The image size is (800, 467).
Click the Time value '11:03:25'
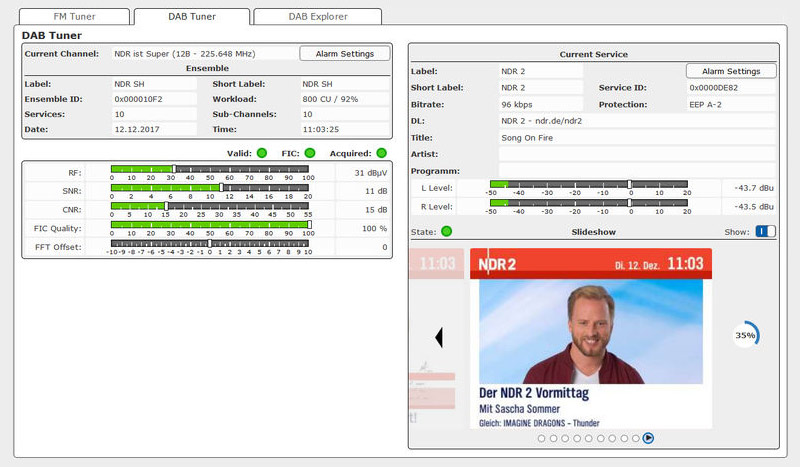pyautogui.click(x=345, y=129)
